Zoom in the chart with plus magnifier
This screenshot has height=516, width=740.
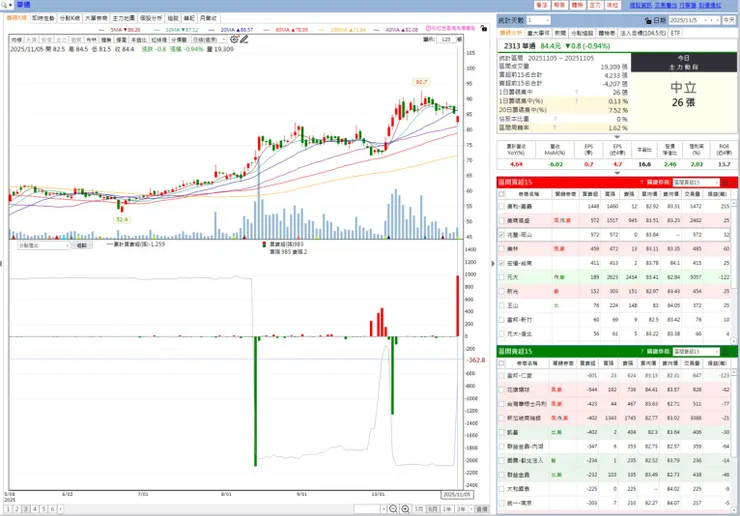(x=405, y=509)
